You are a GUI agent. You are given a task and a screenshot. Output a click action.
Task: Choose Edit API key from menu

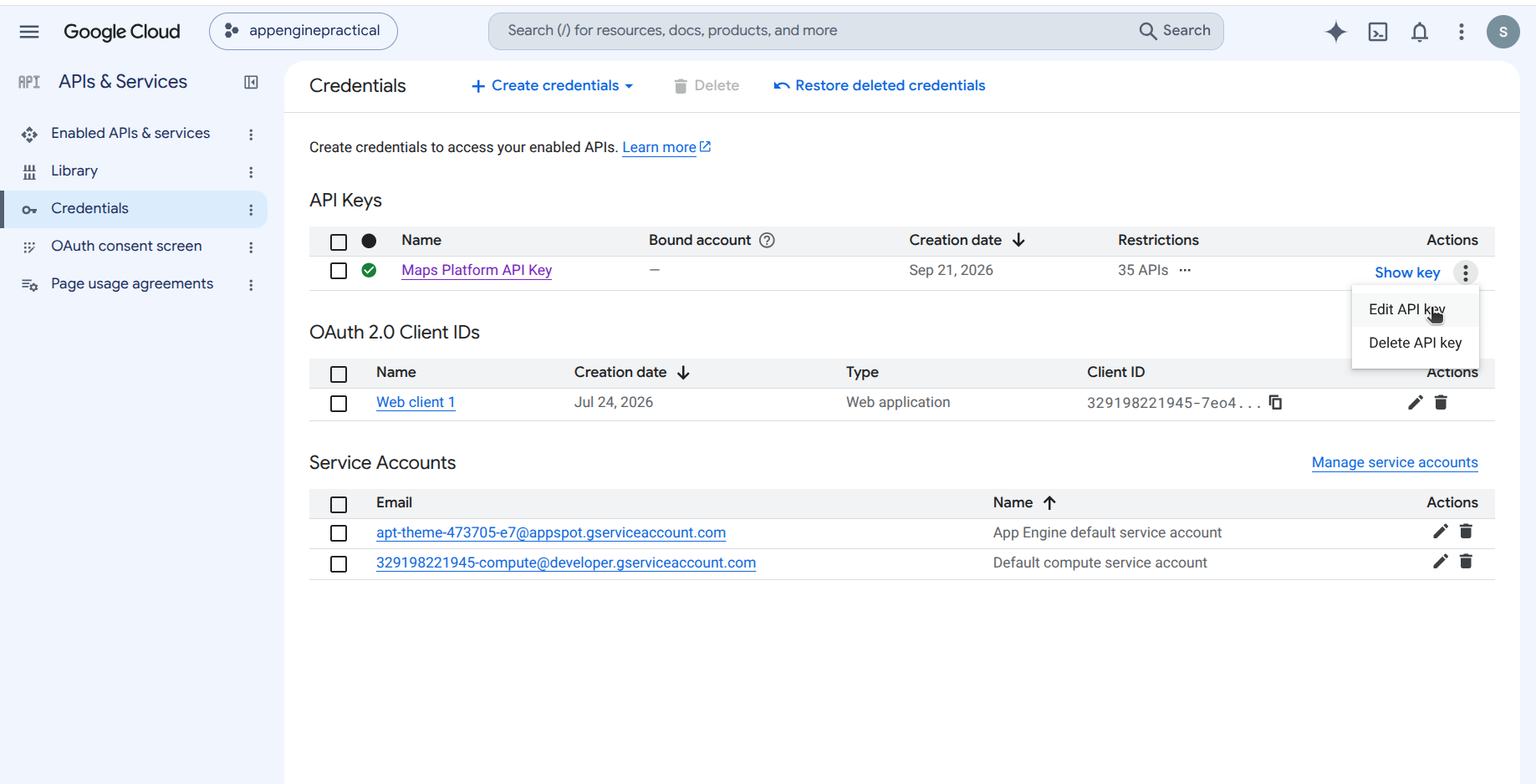[x=1415, y=309]
